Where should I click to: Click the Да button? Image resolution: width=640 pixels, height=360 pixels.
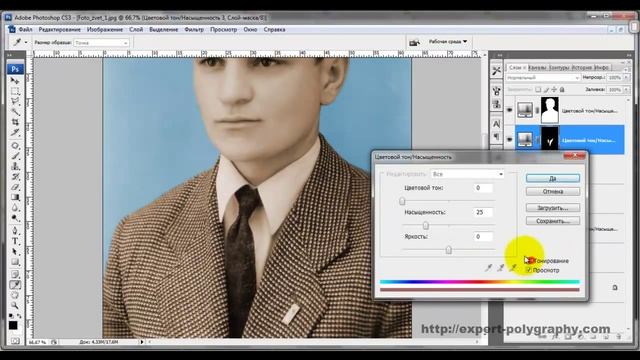click(553, 178)
